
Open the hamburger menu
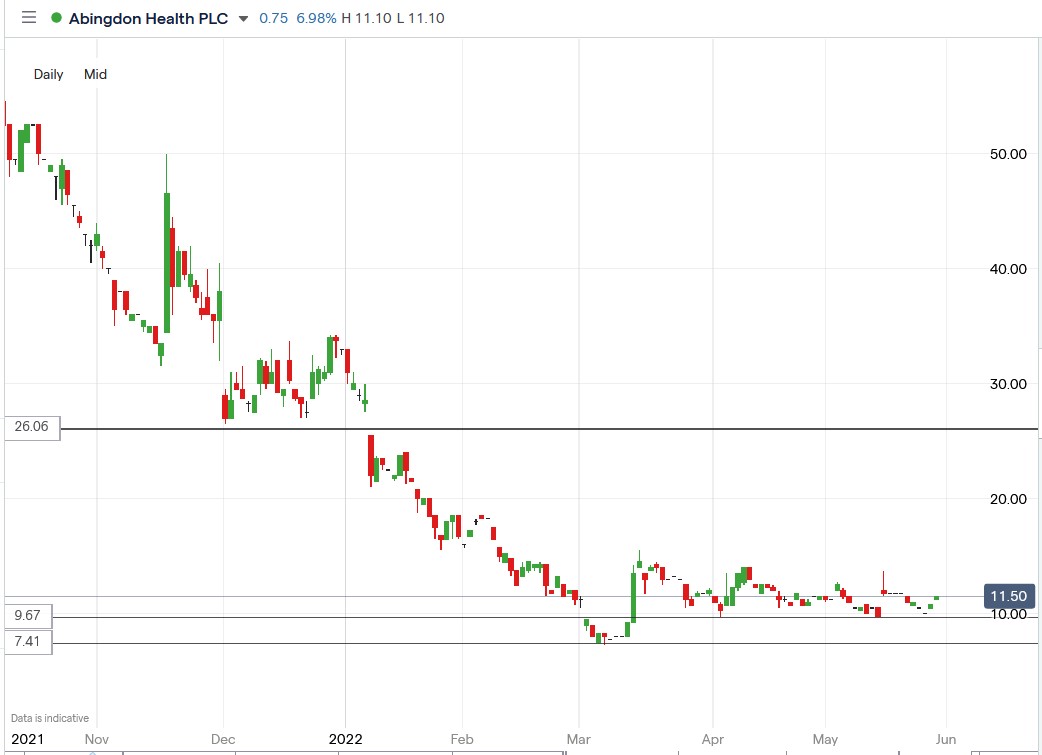pos(28,17)
